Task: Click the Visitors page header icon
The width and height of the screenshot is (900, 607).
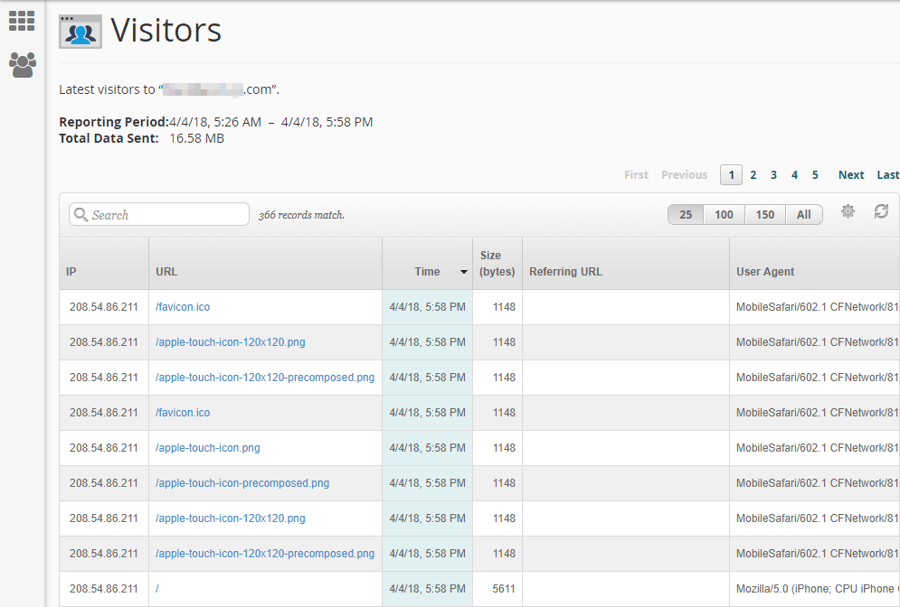Action: [x=79, y=31]
